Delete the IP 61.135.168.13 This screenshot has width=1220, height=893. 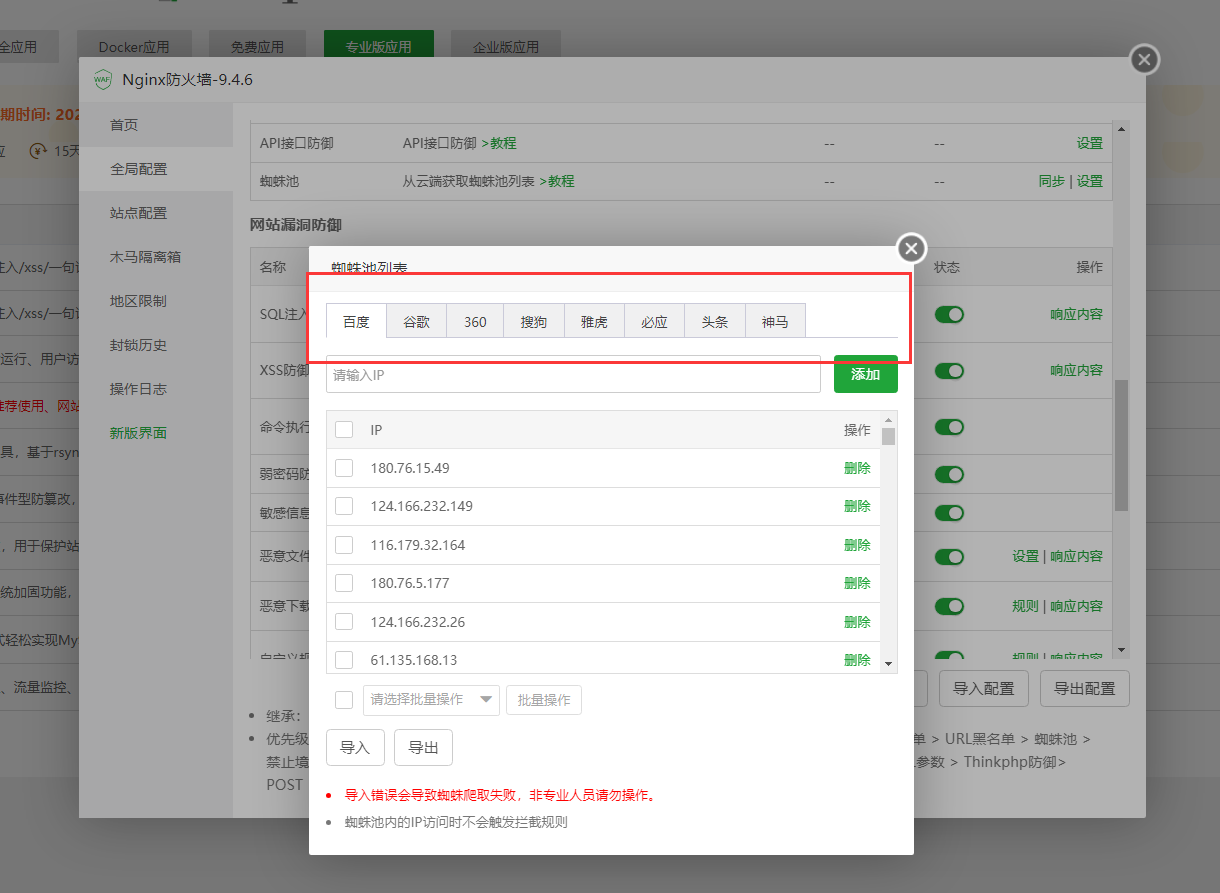857,660
